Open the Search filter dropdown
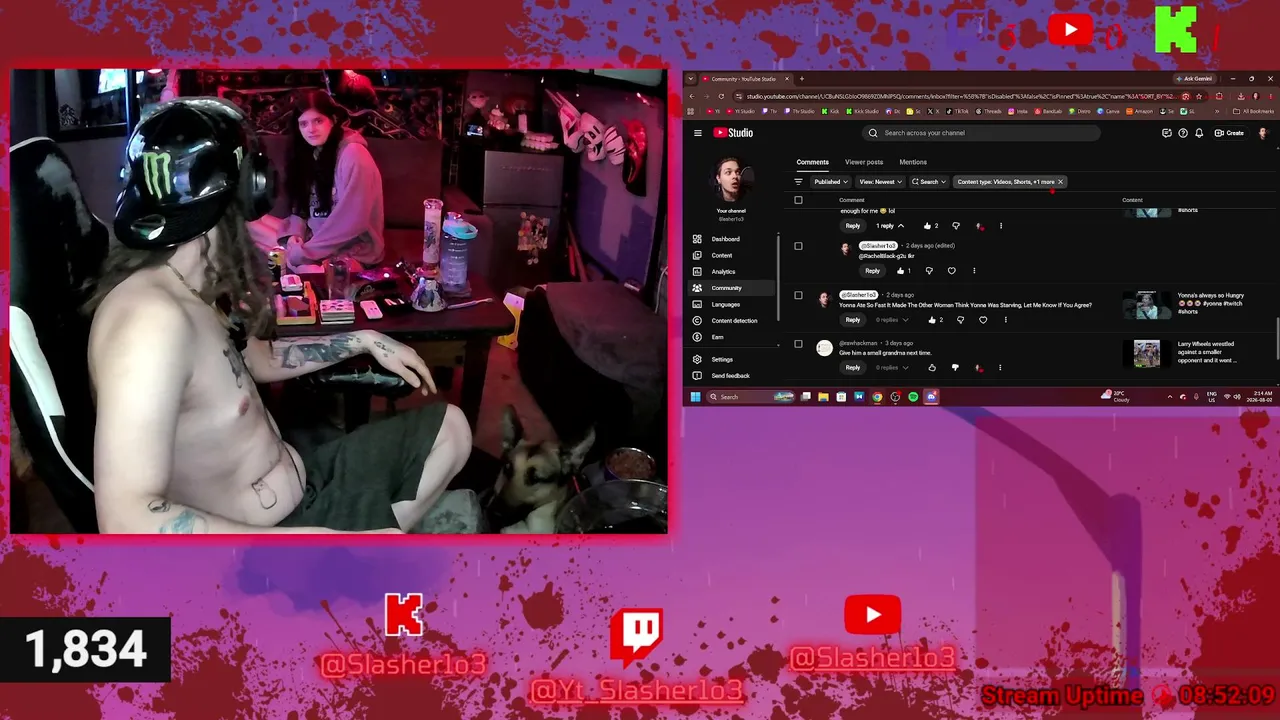Image resolution: width=1280 pixels, height=720 pixels. pos(929,182)
